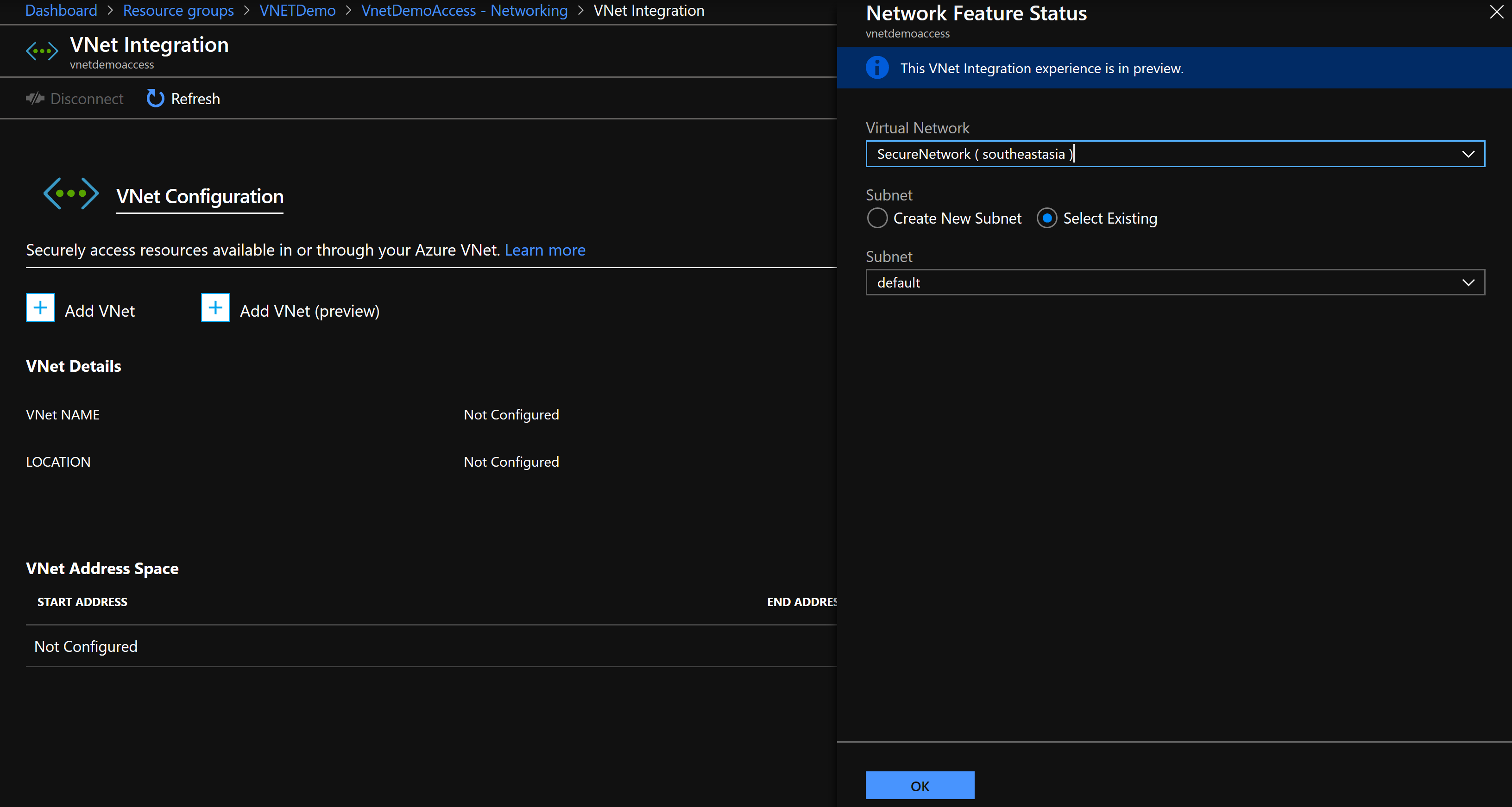Screen dimensions: 1512x807
Task: Click the Refresh circular arrow icon
Action: (155, 99)
